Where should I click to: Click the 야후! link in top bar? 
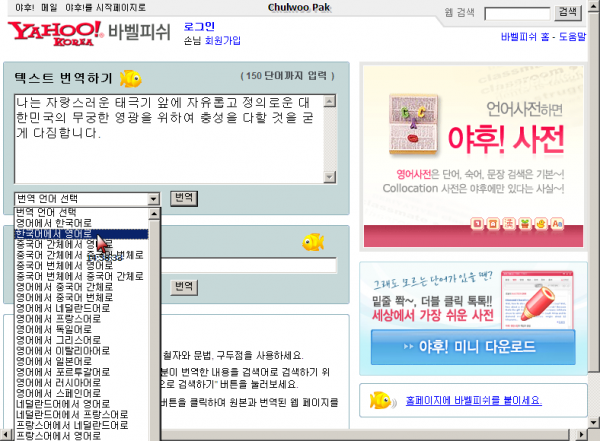[25, 7]
